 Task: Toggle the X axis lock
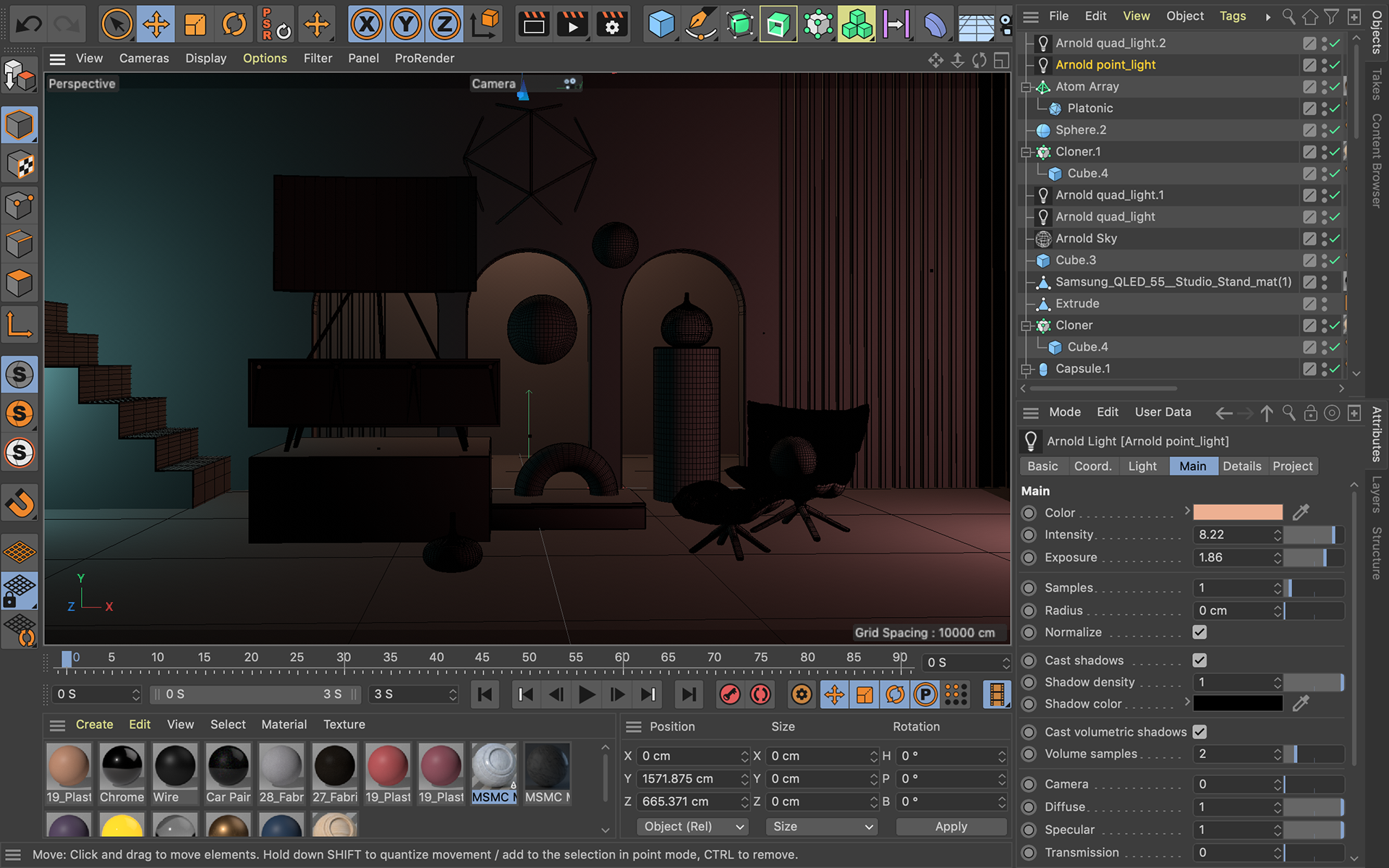point(367,25)
